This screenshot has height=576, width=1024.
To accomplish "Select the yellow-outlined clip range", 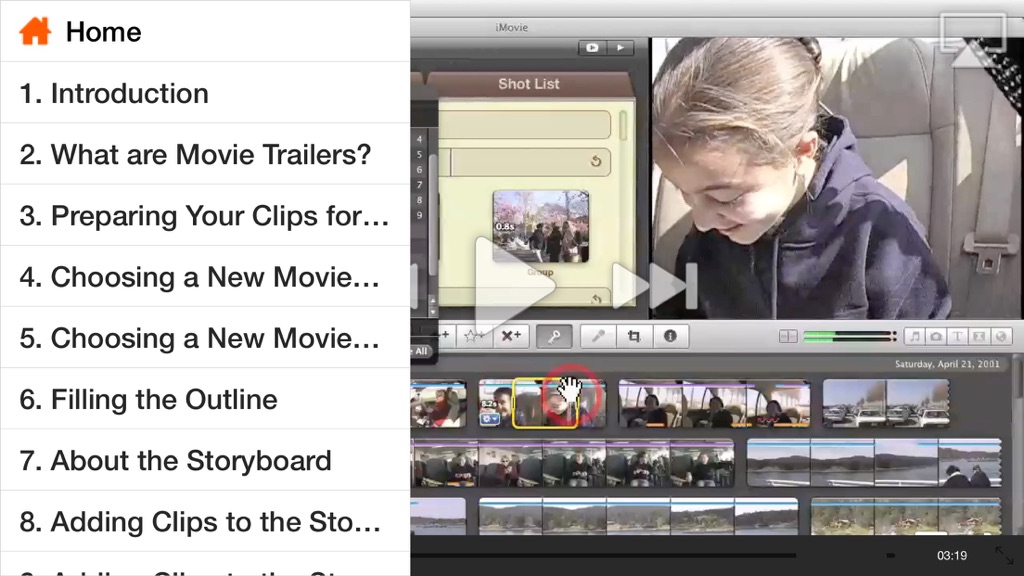I will pos(546,404).
